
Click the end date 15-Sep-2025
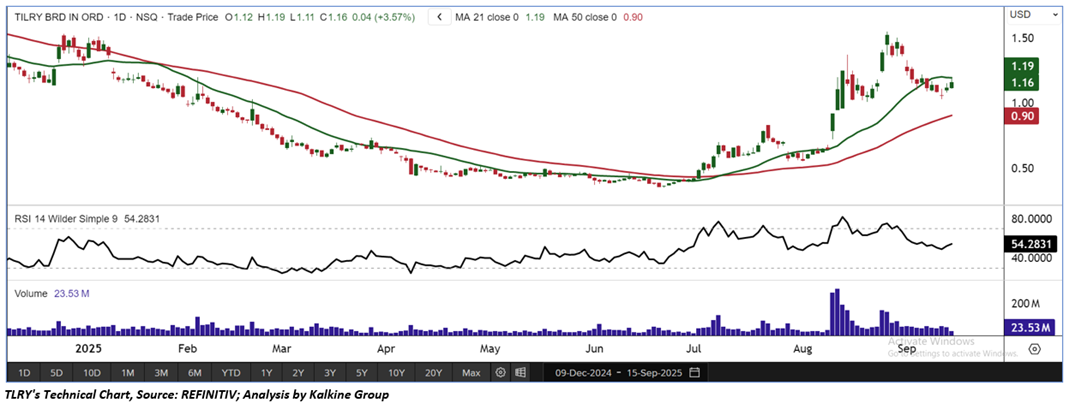coord(656,373)
